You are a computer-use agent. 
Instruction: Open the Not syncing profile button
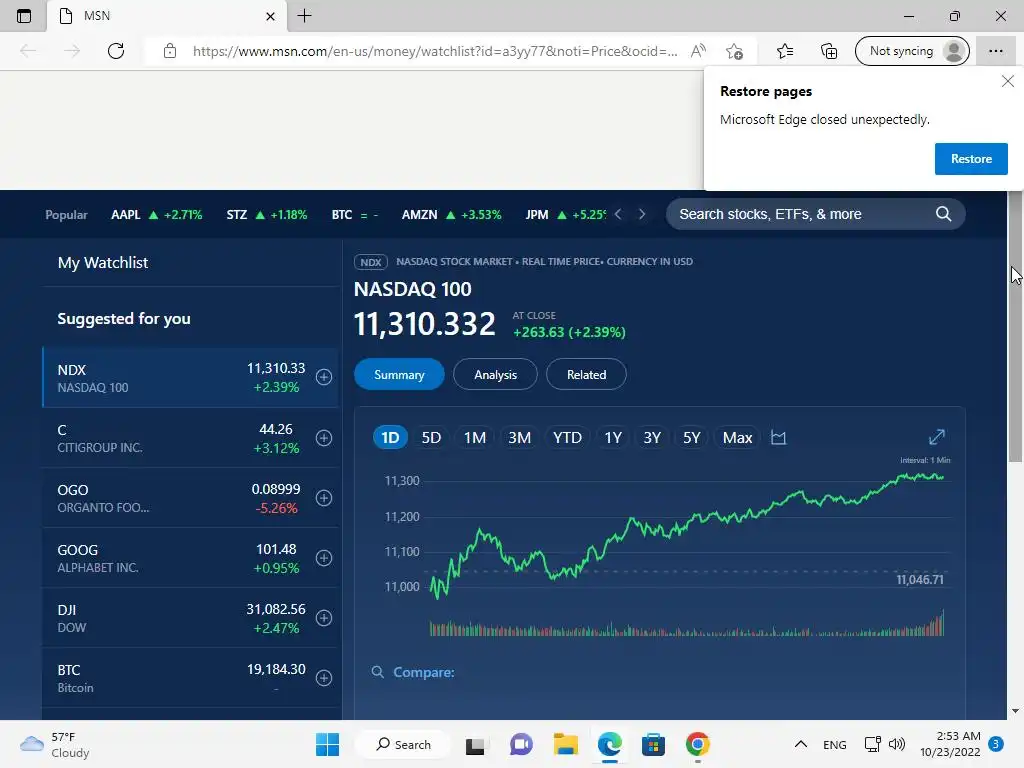point(912,51)
